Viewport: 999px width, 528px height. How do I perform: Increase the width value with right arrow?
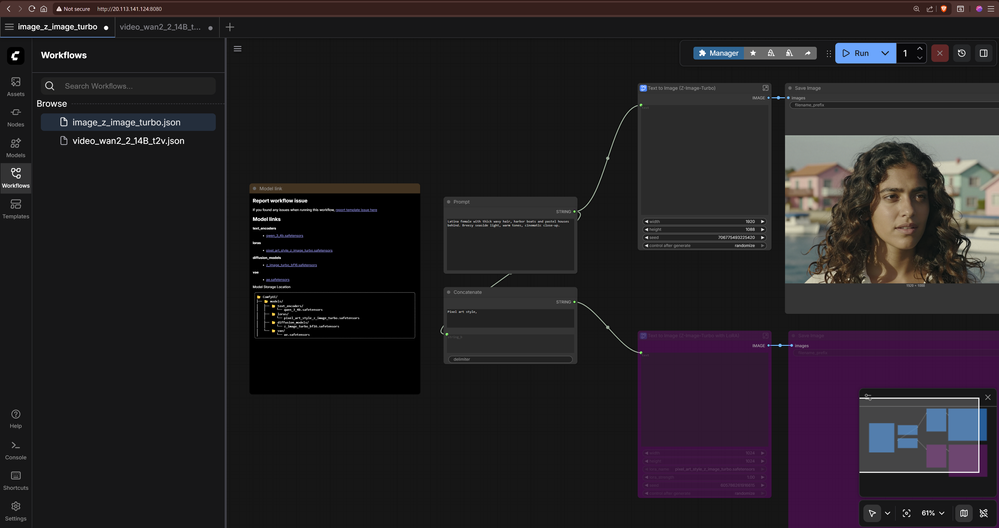tap(763, 221)
